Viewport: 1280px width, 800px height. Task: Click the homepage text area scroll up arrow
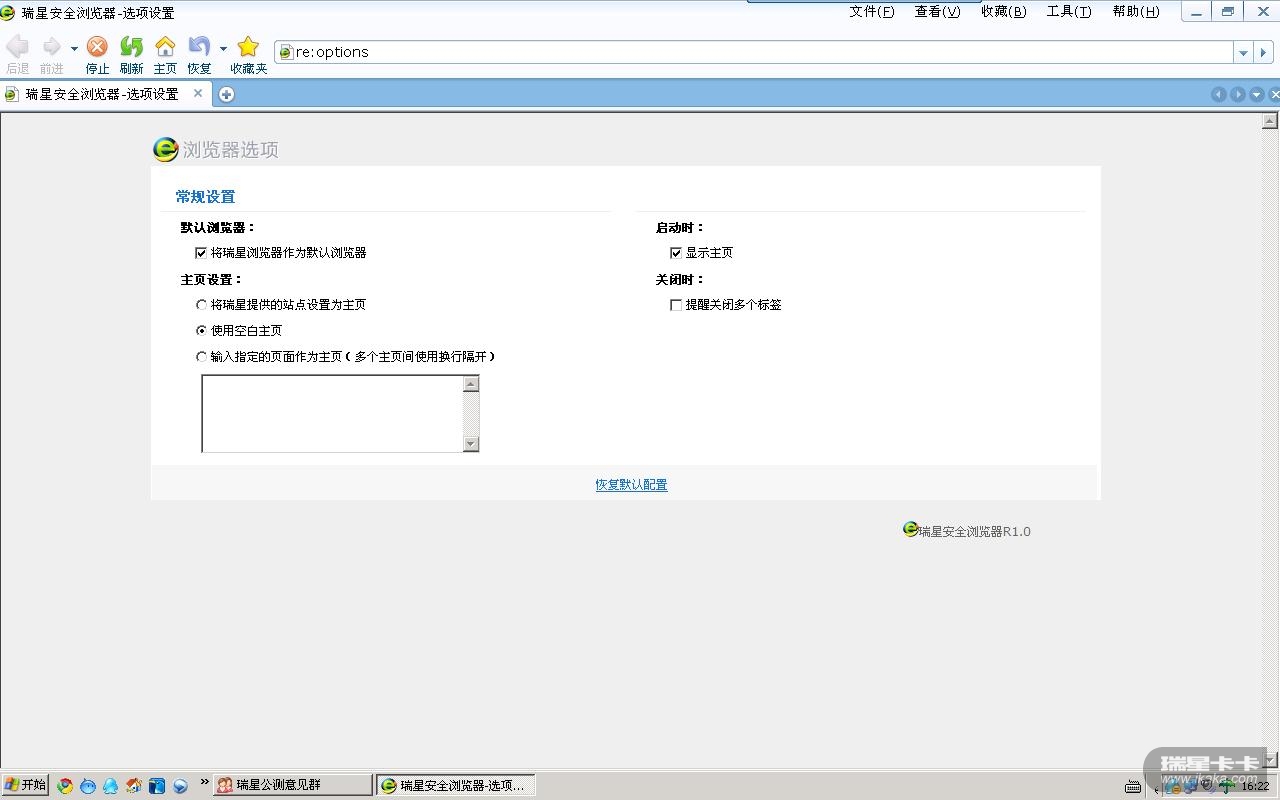click(x=471, y=384)
